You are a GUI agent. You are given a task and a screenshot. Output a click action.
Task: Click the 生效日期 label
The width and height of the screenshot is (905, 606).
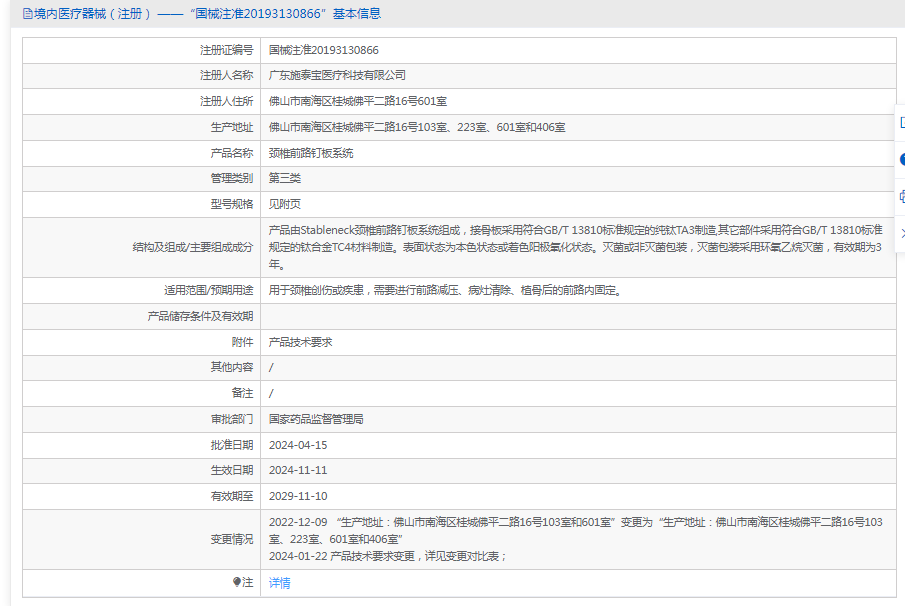232,470
